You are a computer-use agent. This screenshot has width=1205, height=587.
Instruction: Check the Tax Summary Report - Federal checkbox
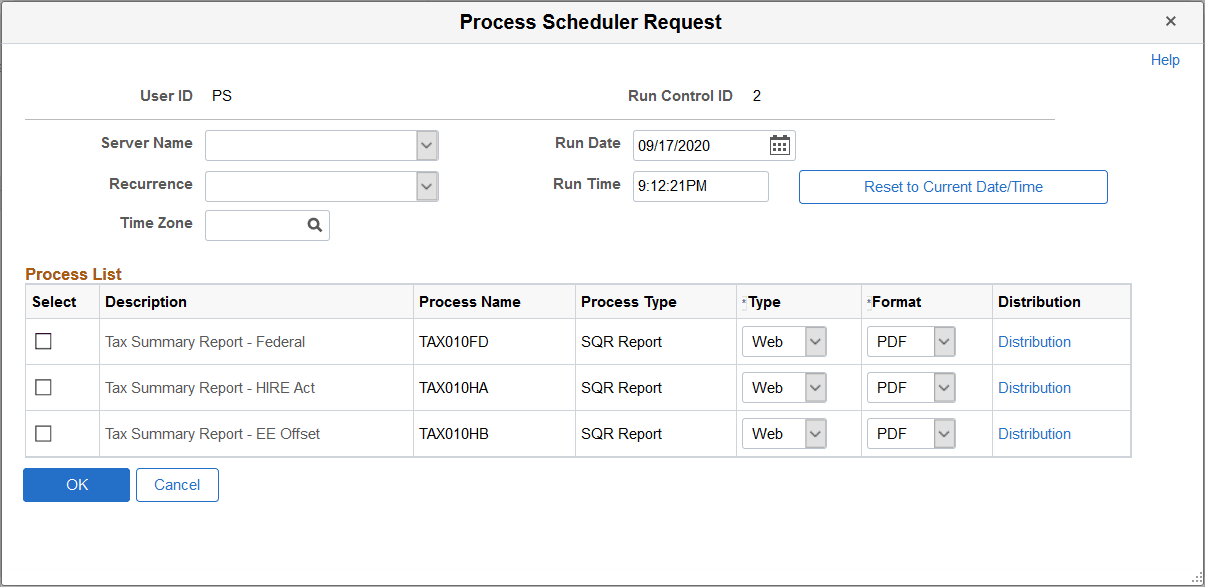tap(43, 341)
